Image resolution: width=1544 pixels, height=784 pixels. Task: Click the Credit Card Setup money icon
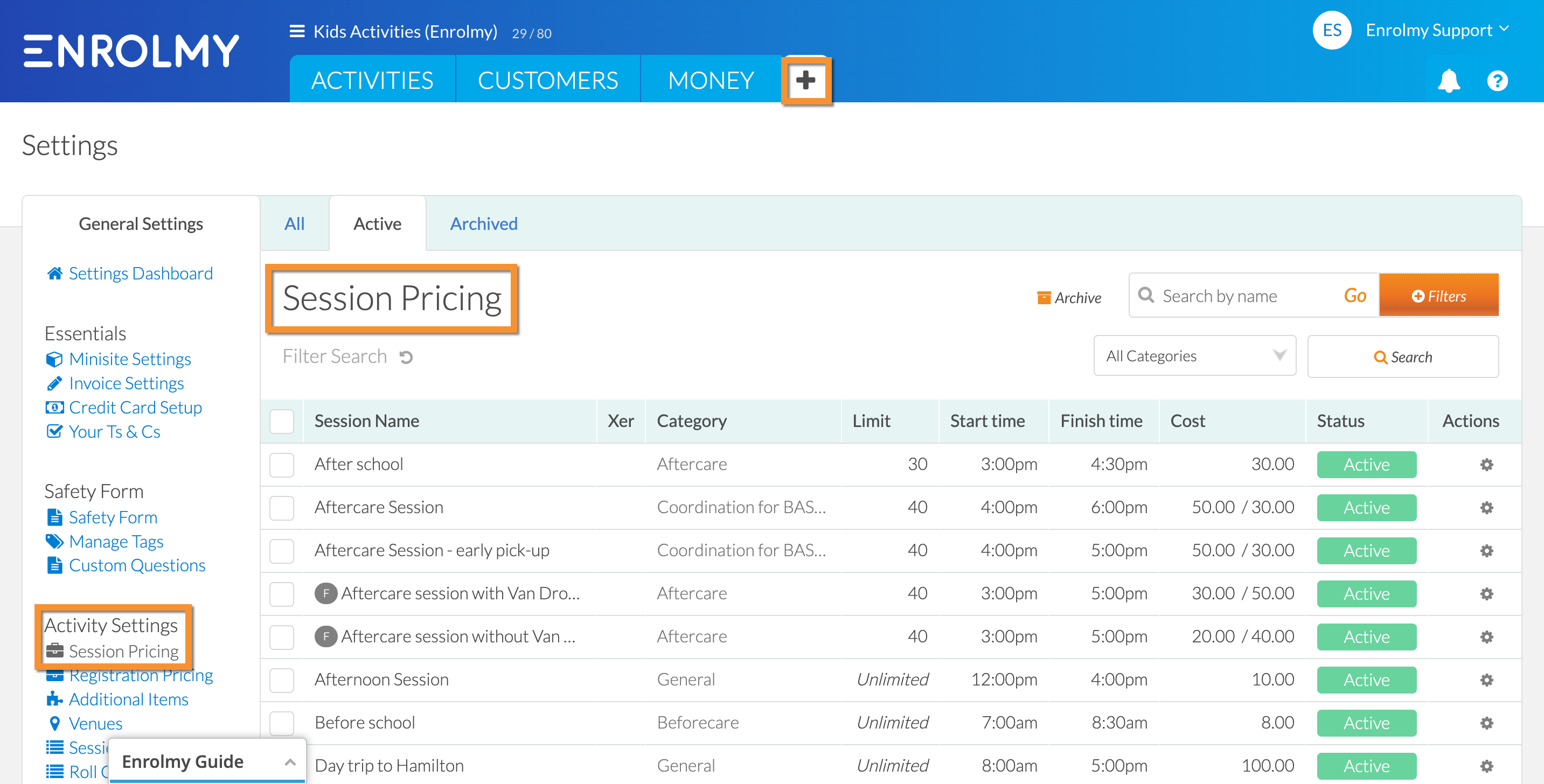(54, 408)
